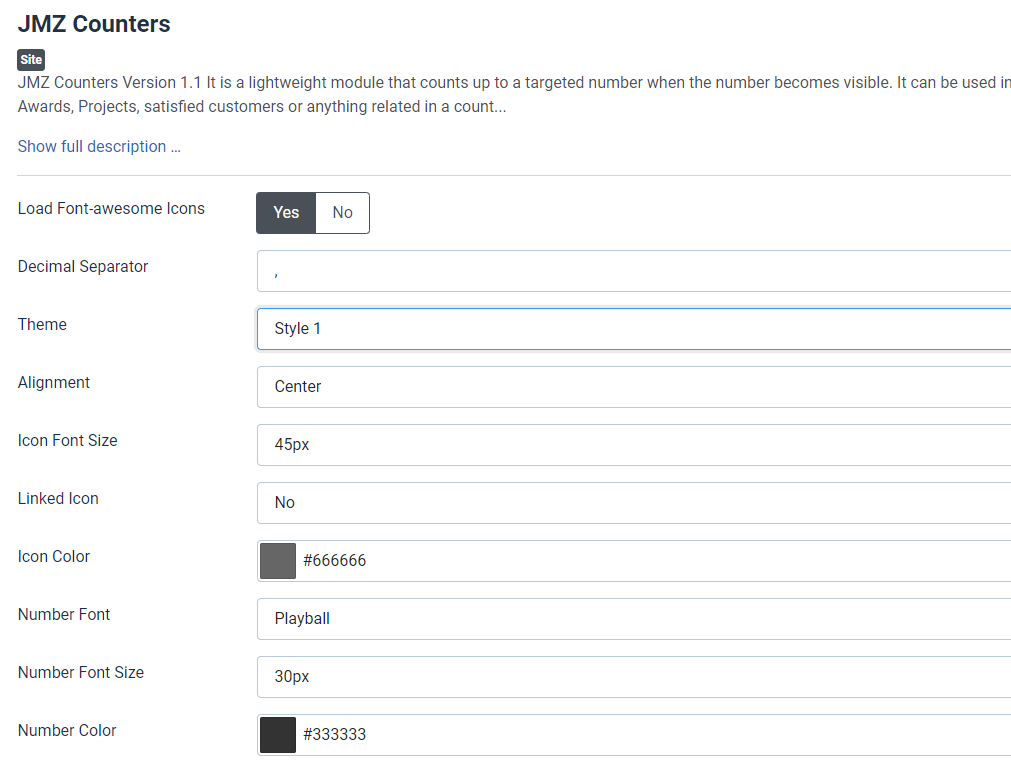Click the Site badge under the title
Screen dimensions: 1011x760
click(x=31, y=60)
